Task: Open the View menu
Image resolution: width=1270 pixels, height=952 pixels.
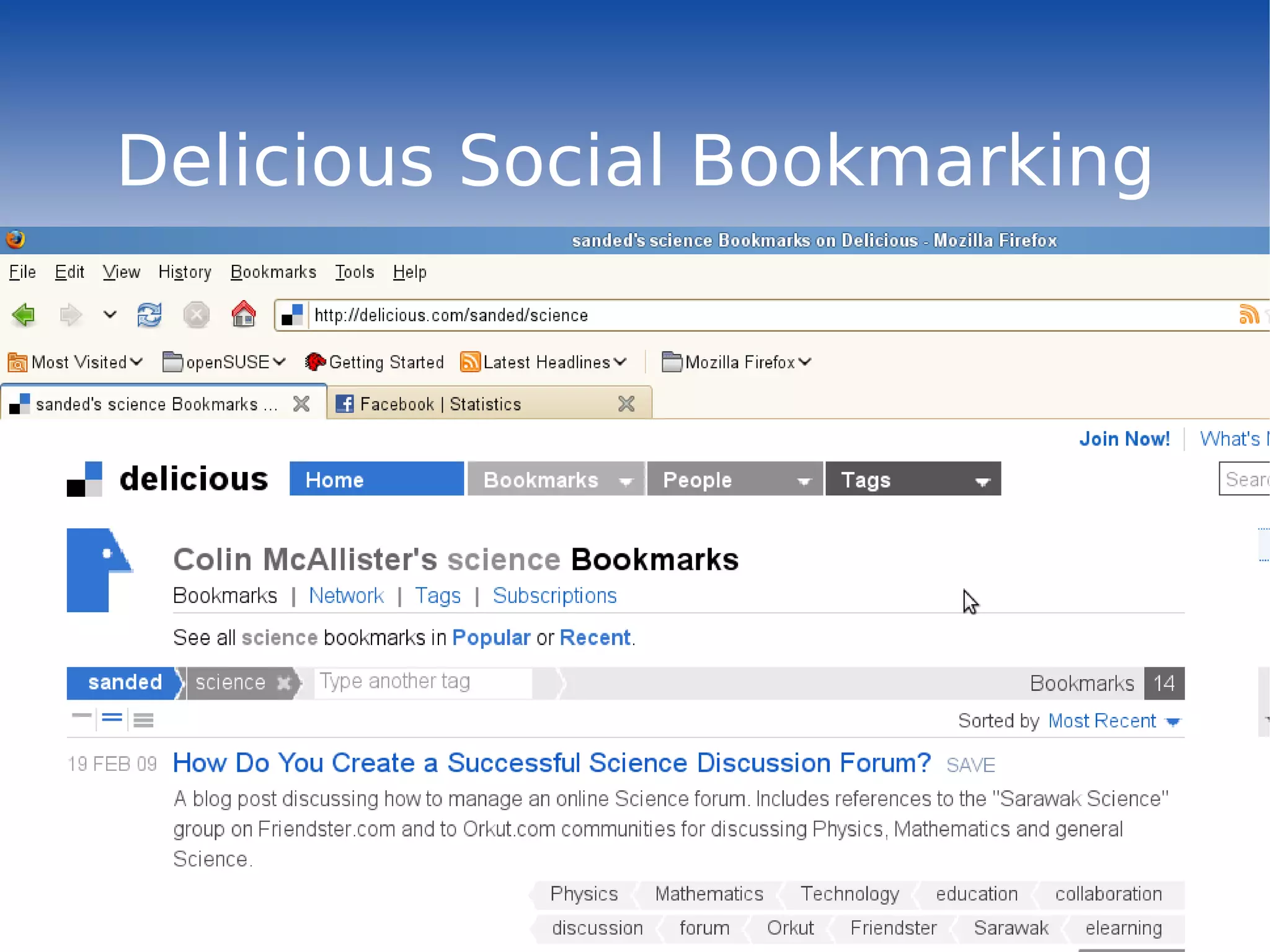Action: [122, 272]
